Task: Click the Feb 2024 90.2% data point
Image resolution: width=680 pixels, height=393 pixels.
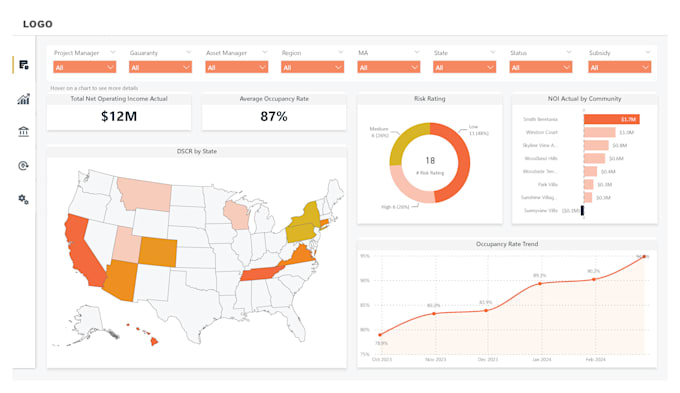Action: coord(594,279)
